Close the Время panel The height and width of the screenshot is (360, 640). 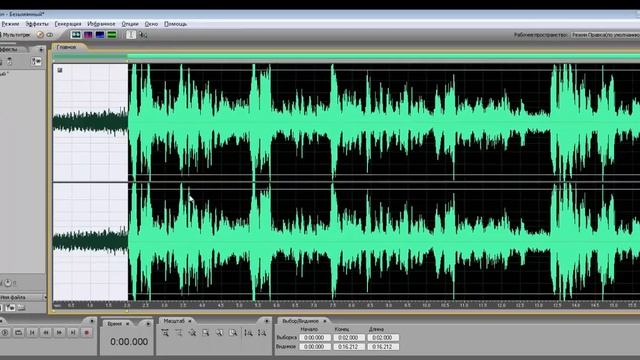tap(128, 324)
